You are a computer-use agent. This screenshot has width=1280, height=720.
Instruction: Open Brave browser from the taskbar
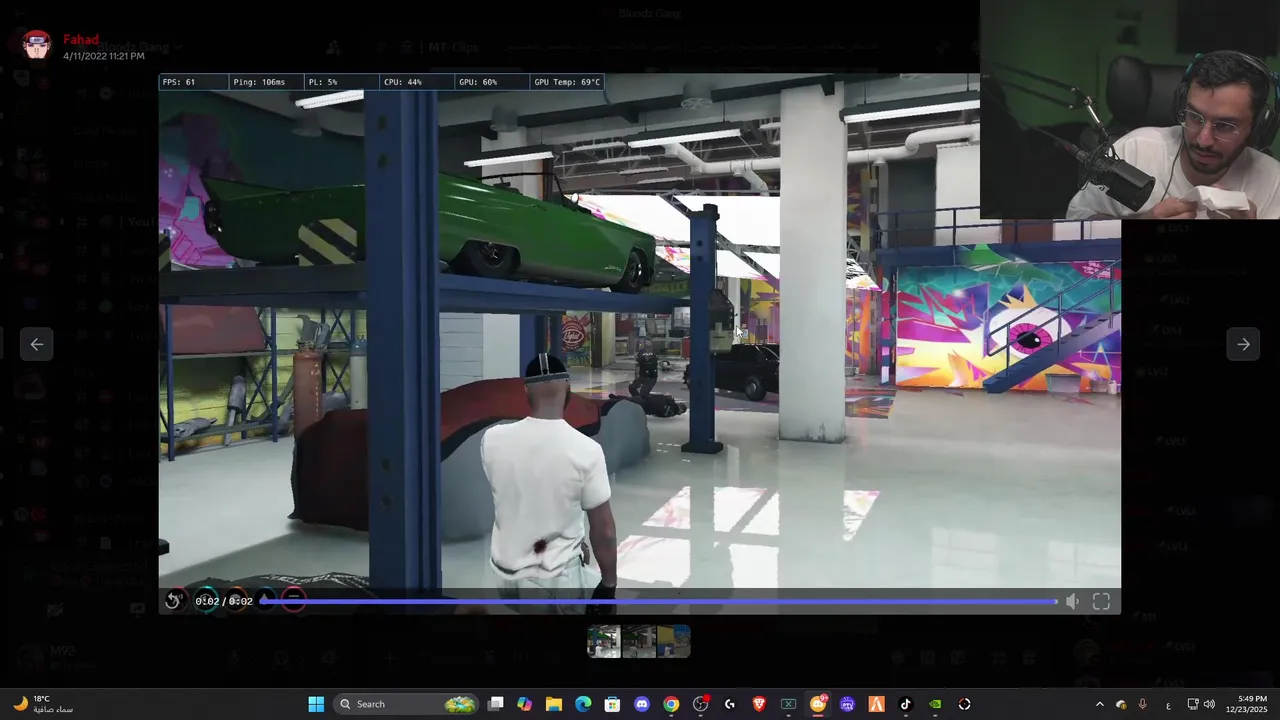click(759, 704)
